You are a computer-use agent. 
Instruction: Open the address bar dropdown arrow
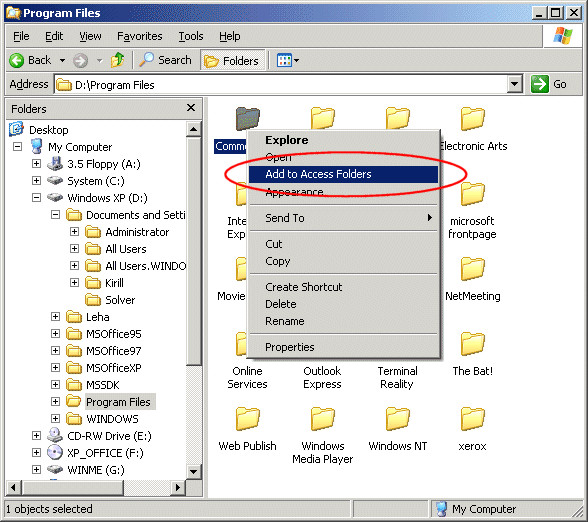coord(514,84)
